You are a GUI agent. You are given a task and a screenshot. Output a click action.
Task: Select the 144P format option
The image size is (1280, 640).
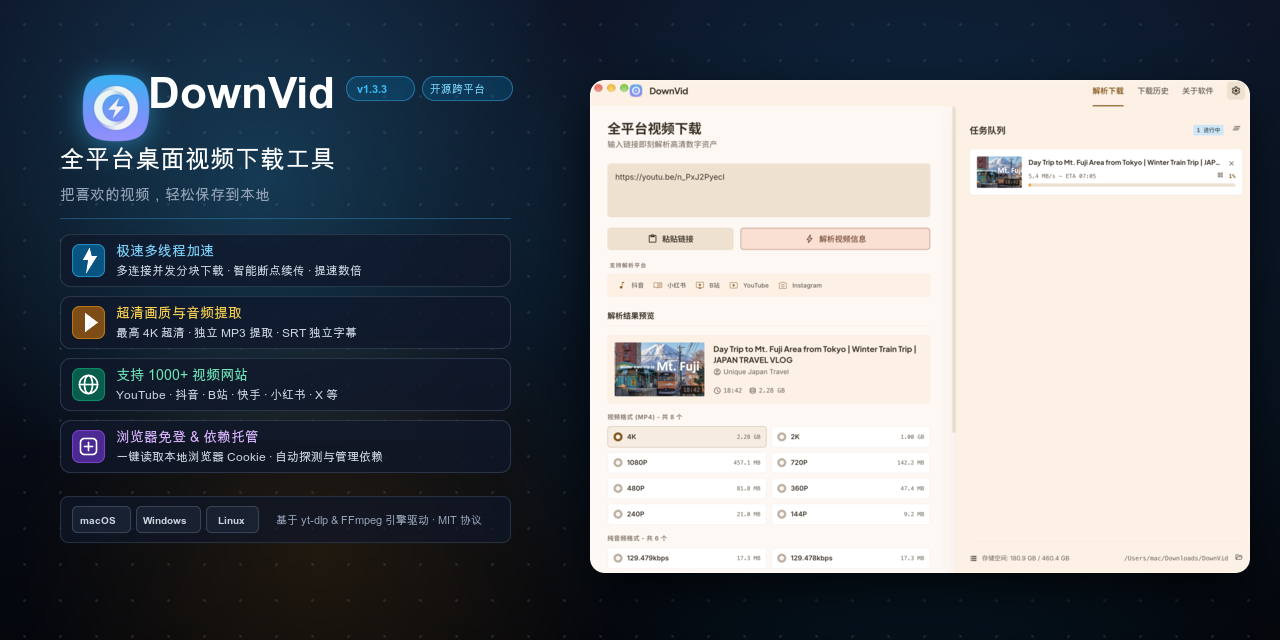tap(851, 514)
